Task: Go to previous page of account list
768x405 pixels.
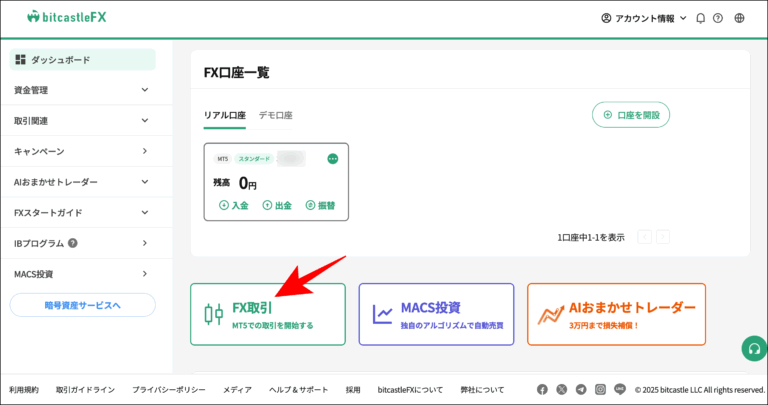Action: tap(645, 237)
